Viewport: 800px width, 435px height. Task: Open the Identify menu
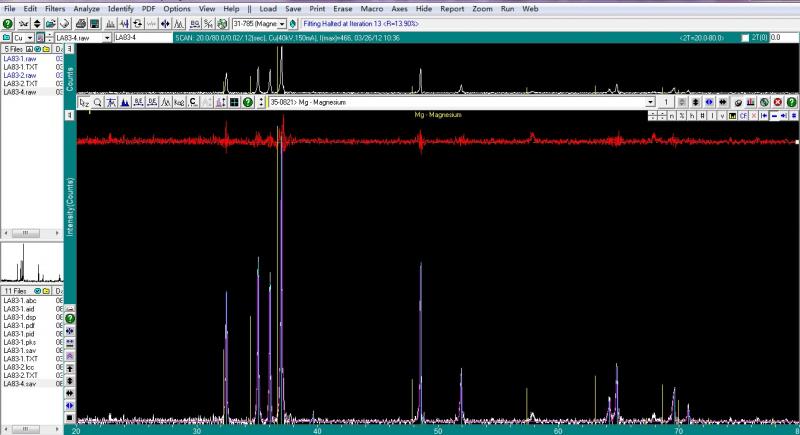[120, 7]
